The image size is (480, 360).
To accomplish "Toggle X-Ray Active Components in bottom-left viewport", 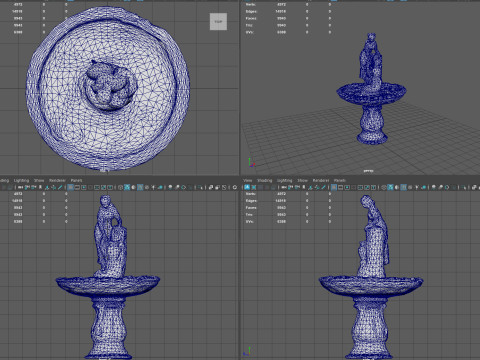I will click(x=217, y=187).
